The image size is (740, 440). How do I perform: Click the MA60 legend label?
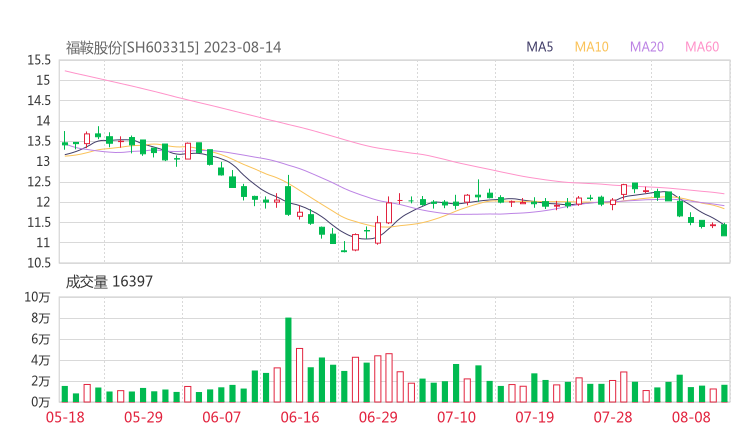point(702,47)
